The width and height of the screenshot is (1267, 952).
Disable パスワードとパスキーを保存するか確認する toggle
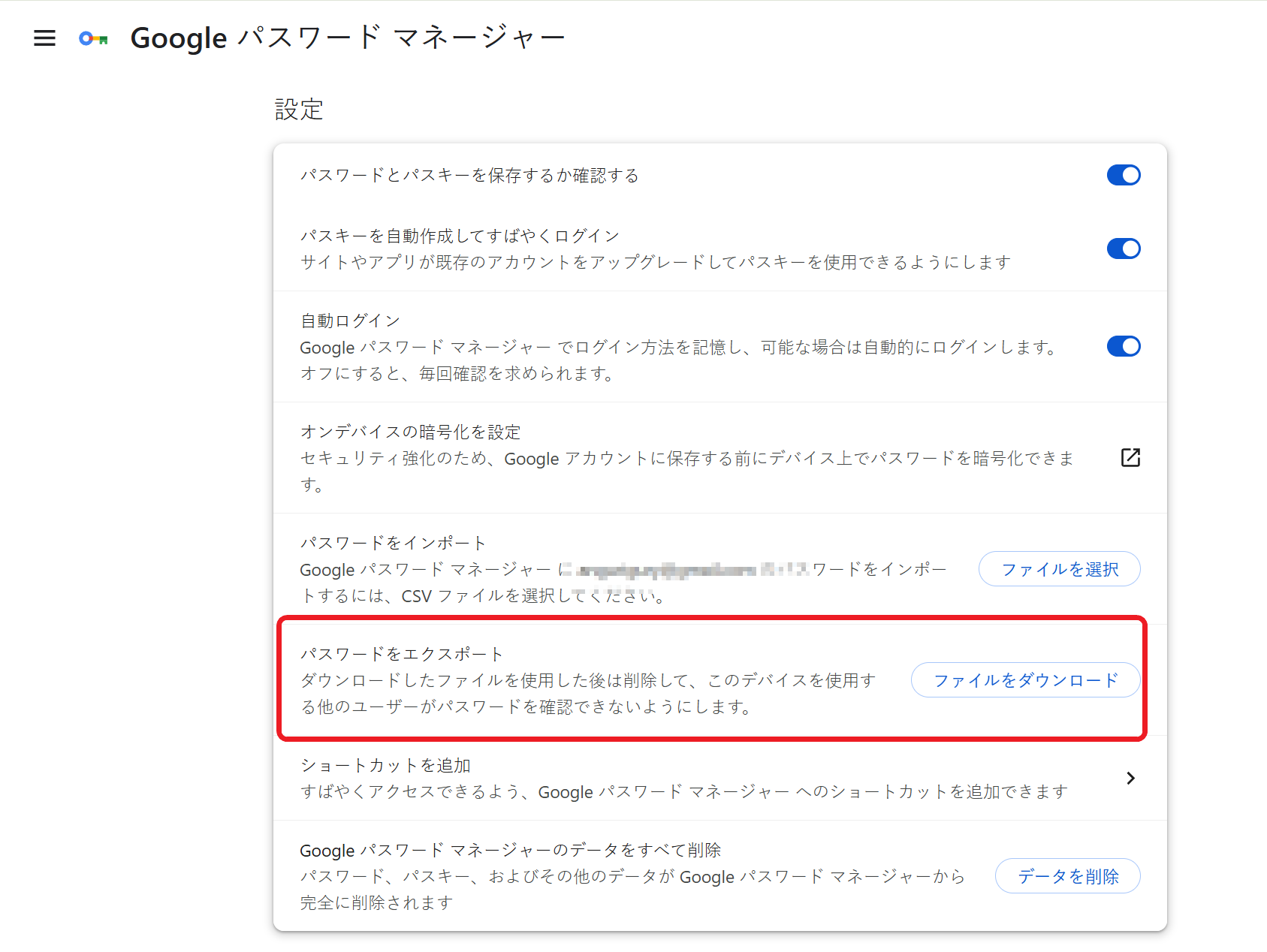click(1123, 175)
